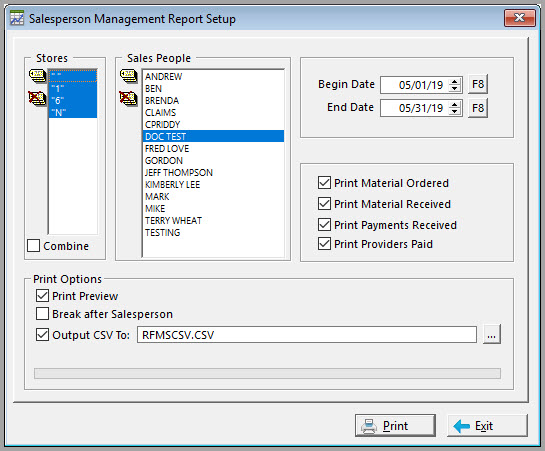Increase Begin Date with up spinner arrow
Screen dimensions: 545x451
[x=454, y=81]
